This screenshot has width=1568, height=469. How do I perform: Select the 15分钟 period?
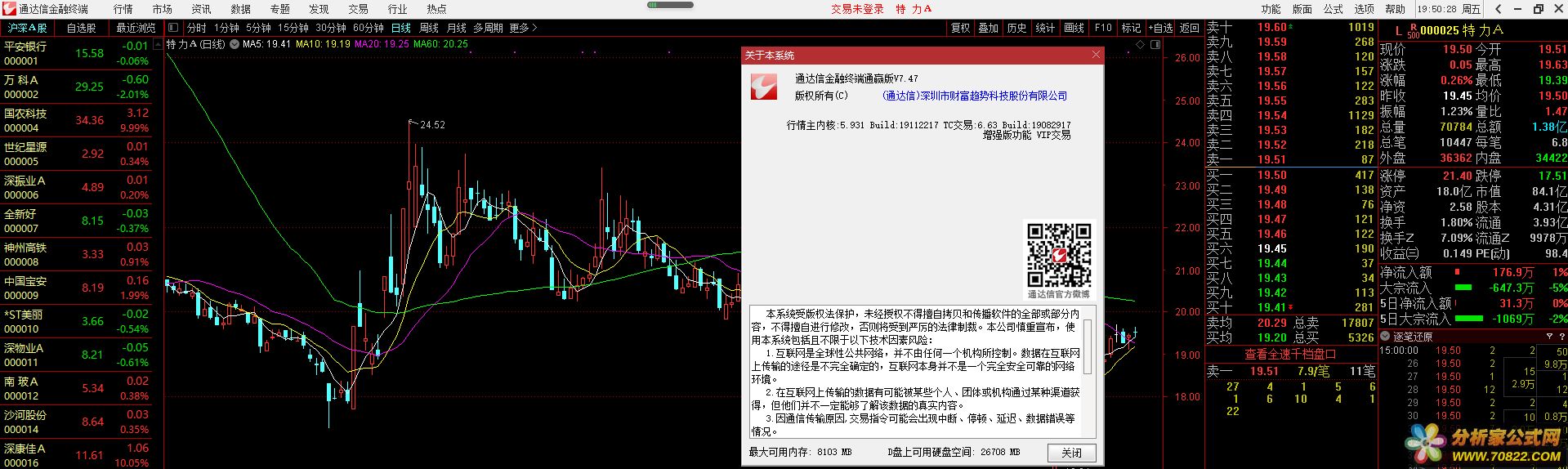(x=293, y=28)
